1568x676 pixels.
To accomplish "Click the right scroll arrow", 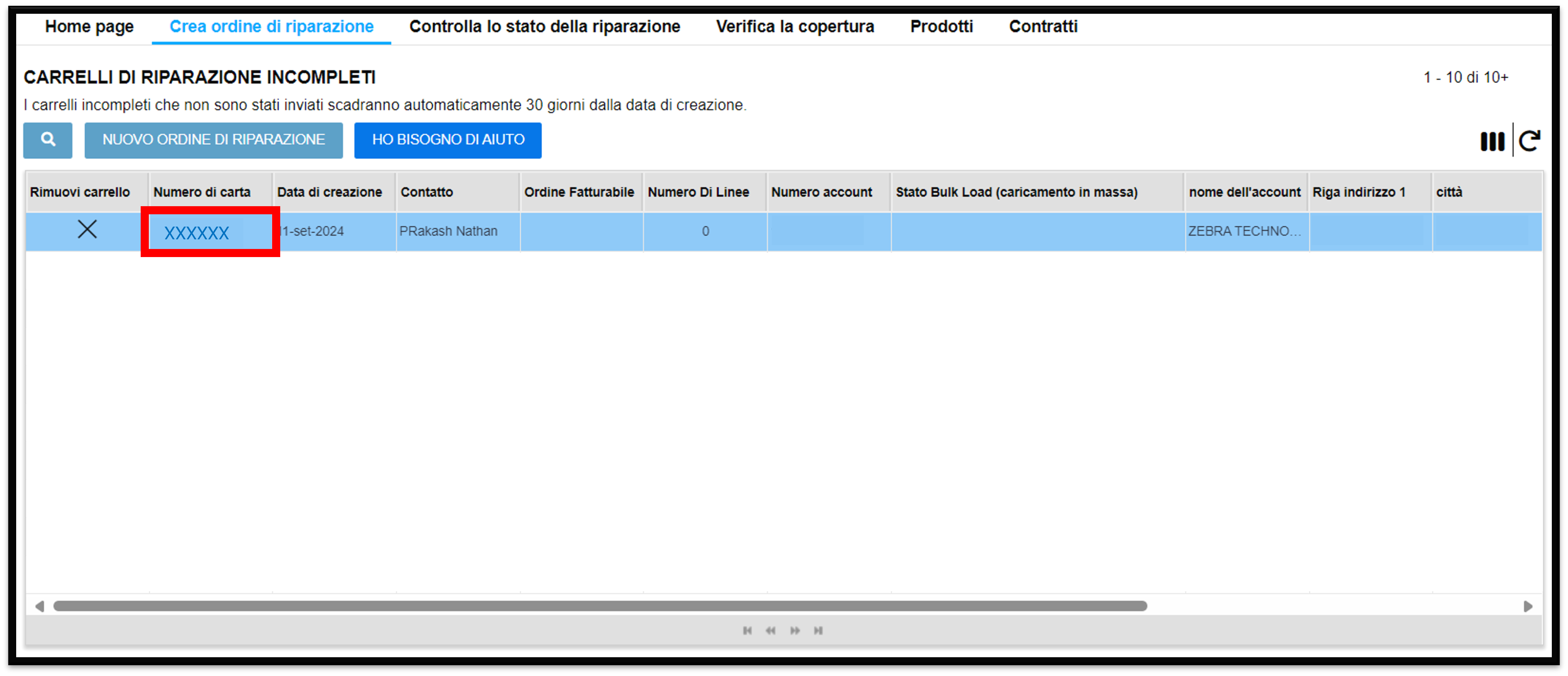I will [1528, 606].
